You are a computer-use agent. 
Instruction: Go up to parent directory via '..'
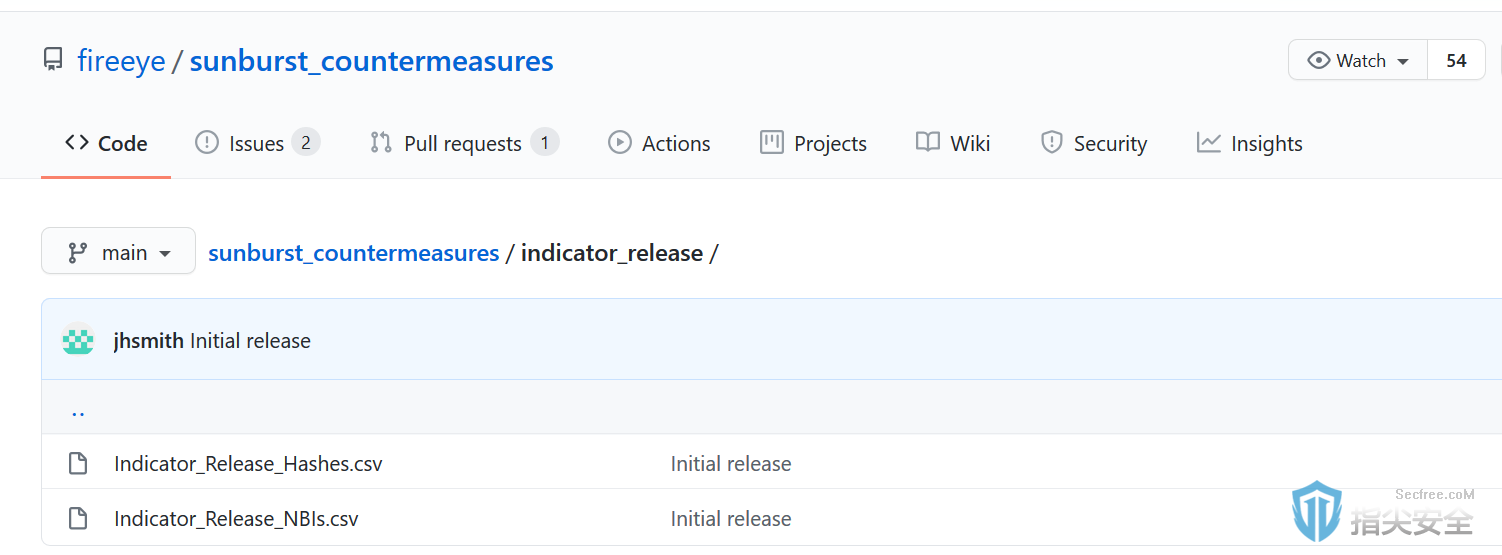[78, 409]
